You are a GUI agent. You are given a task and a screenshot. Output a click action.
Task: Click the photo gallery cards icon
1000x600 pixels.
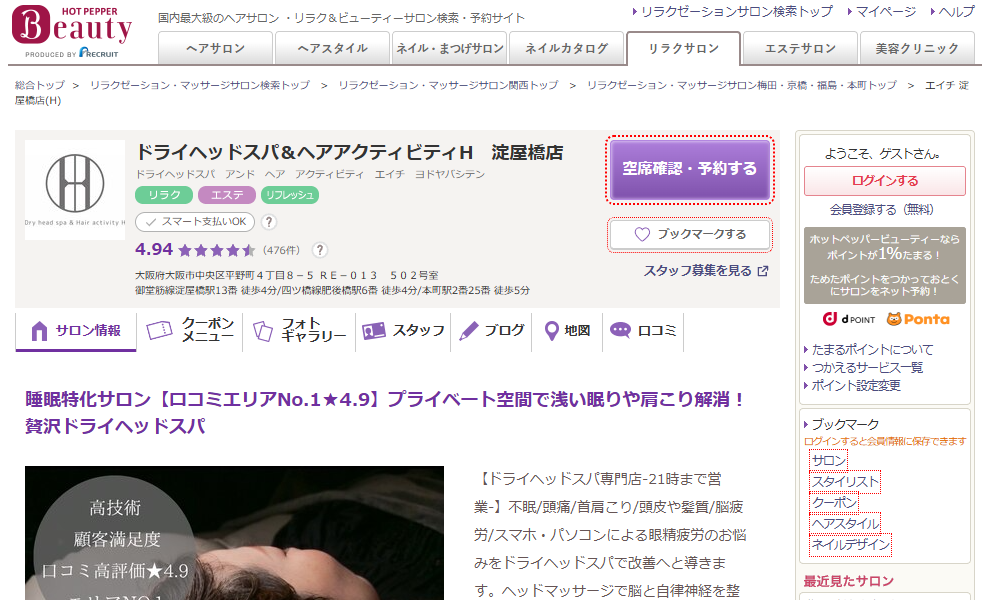[x=263, y=330]
